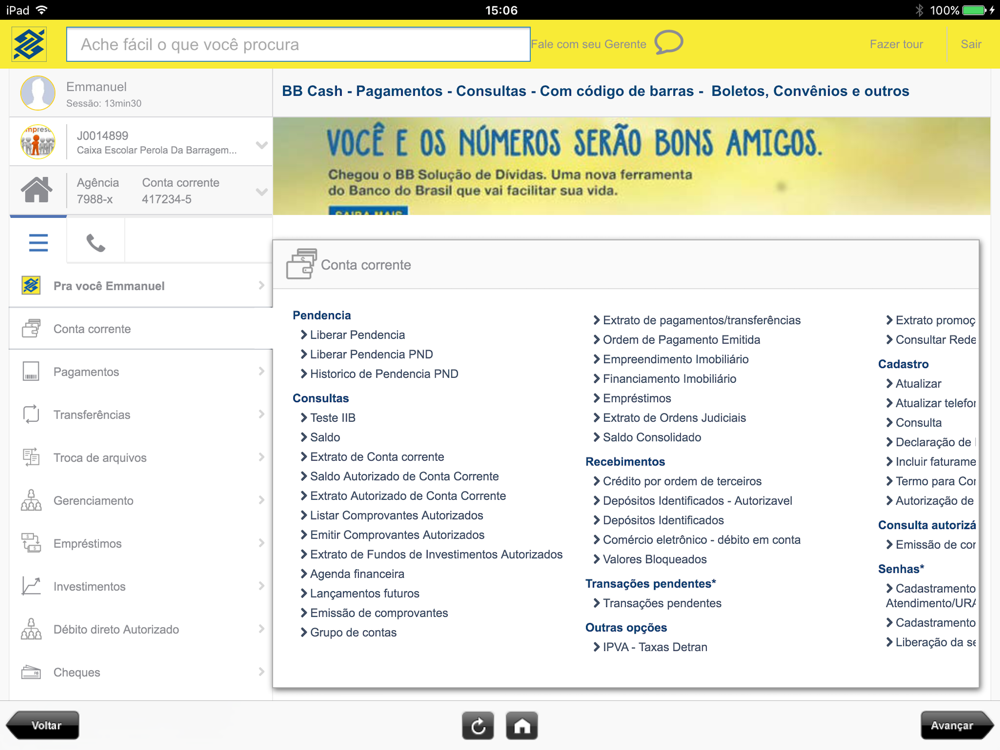The width and height of the screenshot is (1000, 750).
Task: Click Fale com seu Gerente
Action: pyautogui.click(x=588, y=44)
